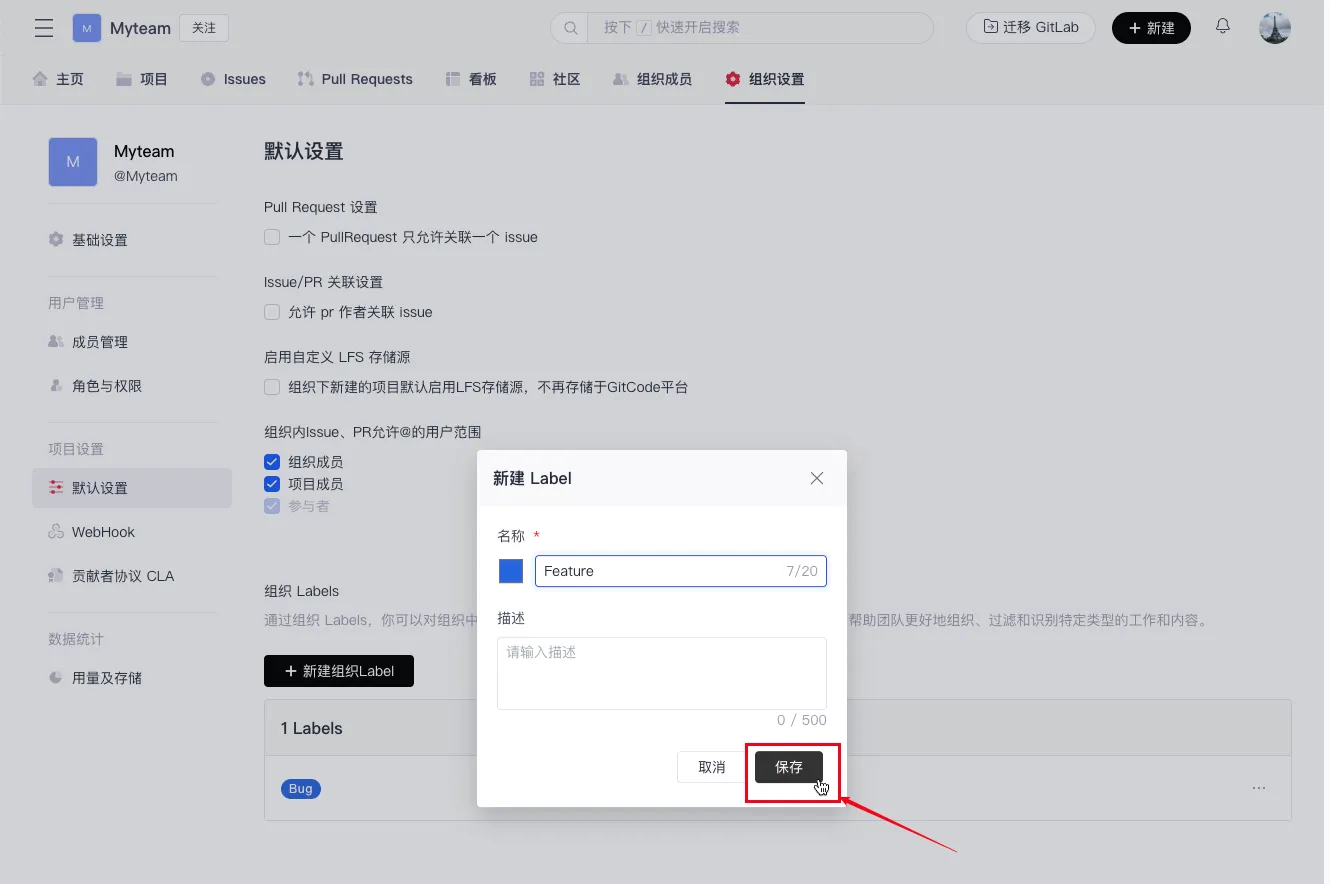
Task: Go to 用量及存储 statistics page
Action: [107, 678]
